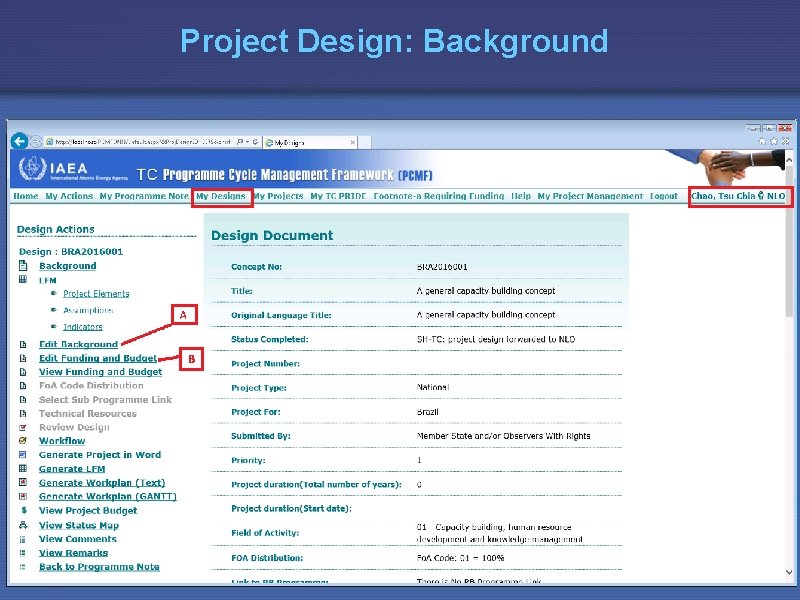
Task: Expand the LFM section in Design Actions
Action: (22, 279)
